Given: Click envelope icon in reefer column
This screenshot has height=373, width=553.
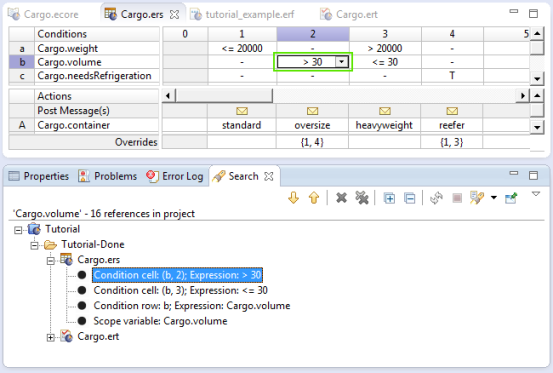Looking at the screenshot, I should coord(452,111).
